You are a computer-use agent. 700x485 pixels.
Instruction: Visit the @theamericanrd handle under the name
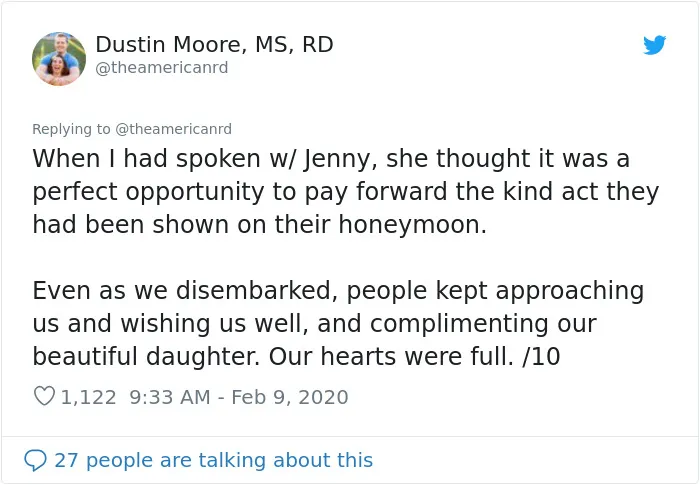click(x=162, y=68)
